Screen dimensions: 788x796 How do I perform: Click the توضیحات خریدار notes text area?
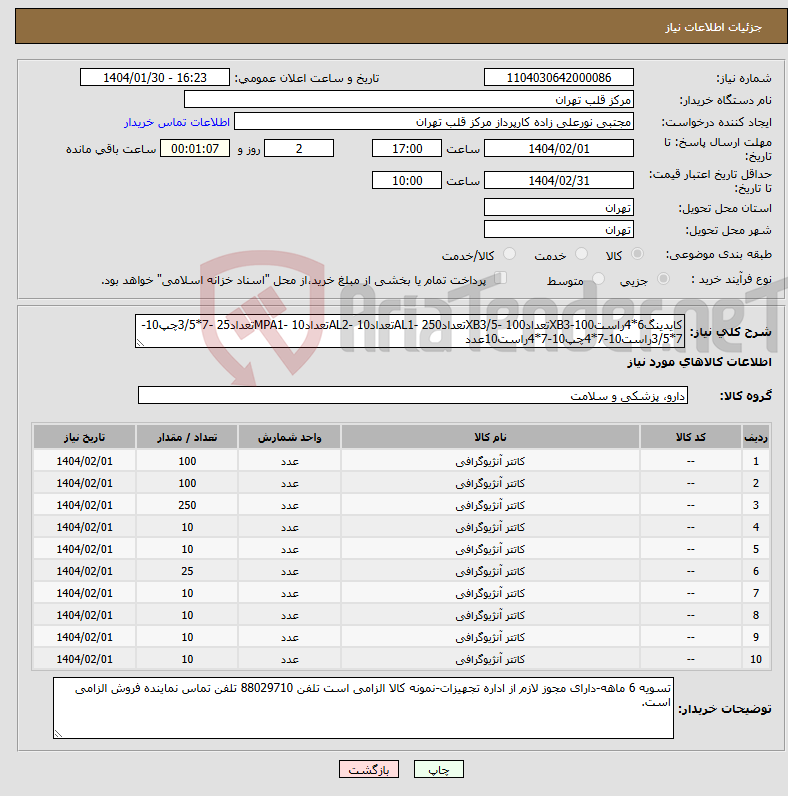(363, 708)
